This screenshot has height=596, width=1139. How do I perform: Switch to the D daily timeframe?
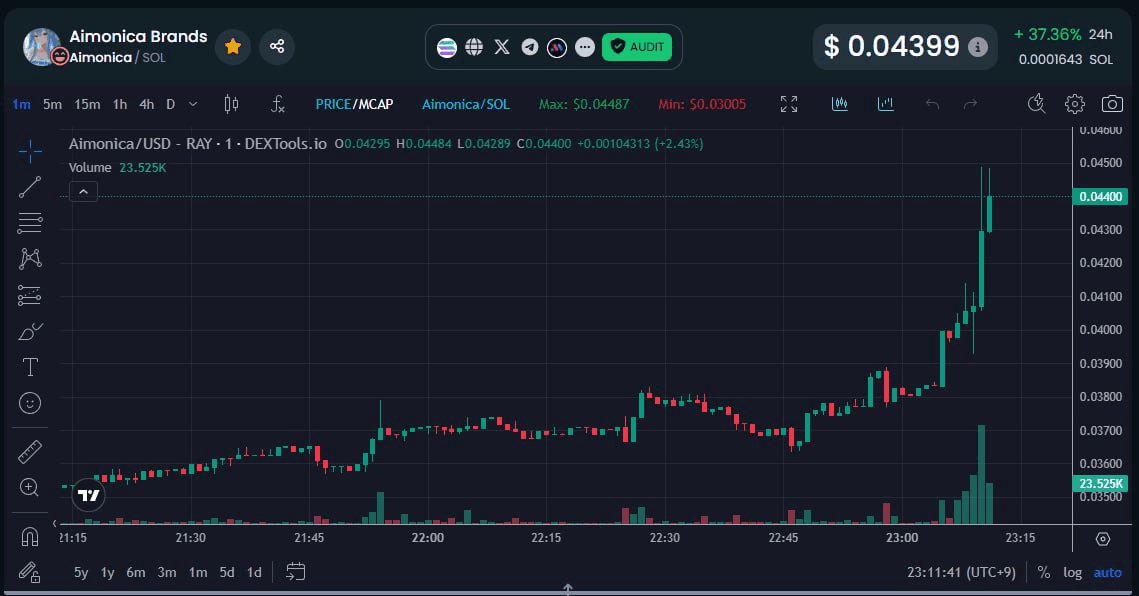click(171, 104)
